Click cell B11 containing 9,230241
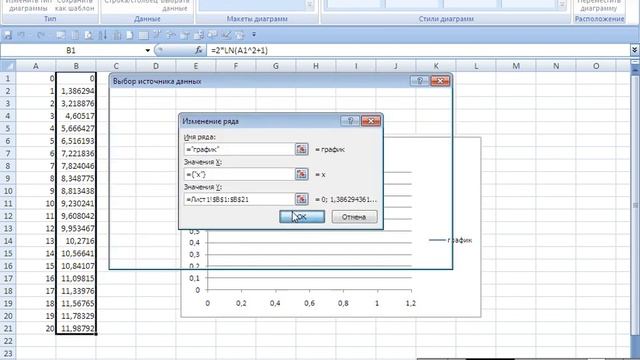640x360 pixels. (76, 203)
